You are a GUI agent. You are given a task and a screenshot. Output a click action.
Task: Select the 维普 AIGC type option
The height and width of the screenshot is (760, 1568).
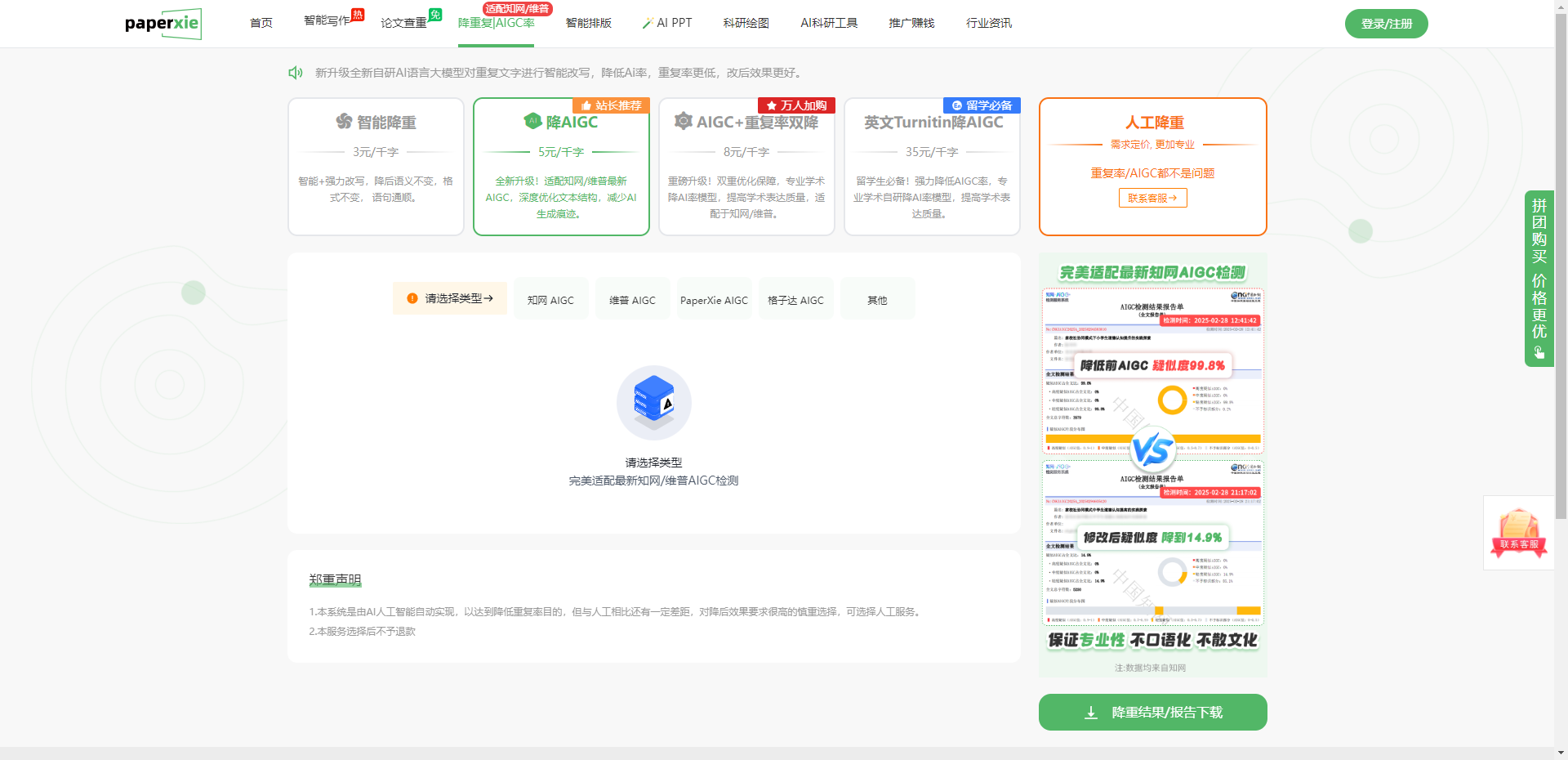pos(632,299)
